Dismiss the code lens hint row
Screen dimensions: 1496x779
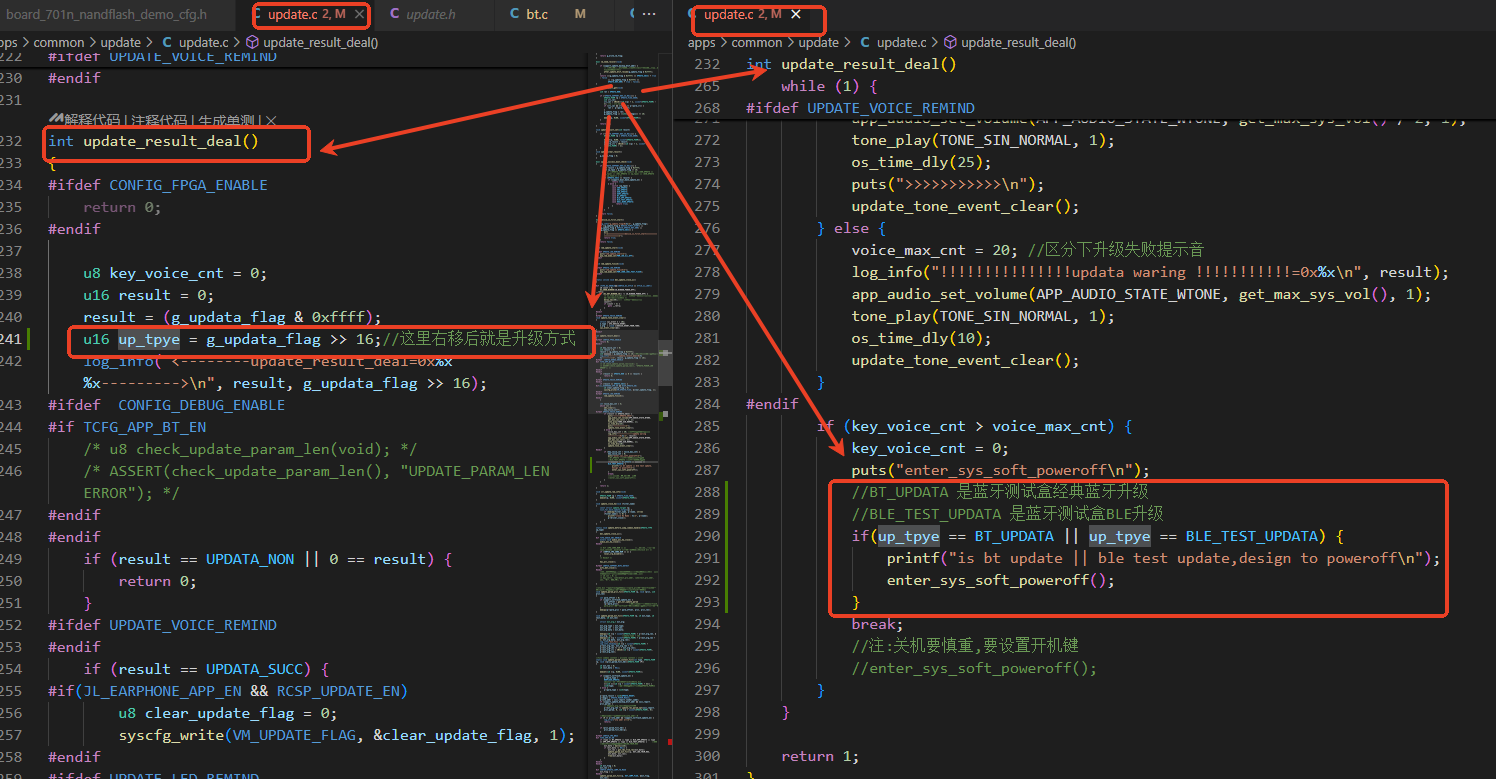pyautogui.click(x=271, y=119)
